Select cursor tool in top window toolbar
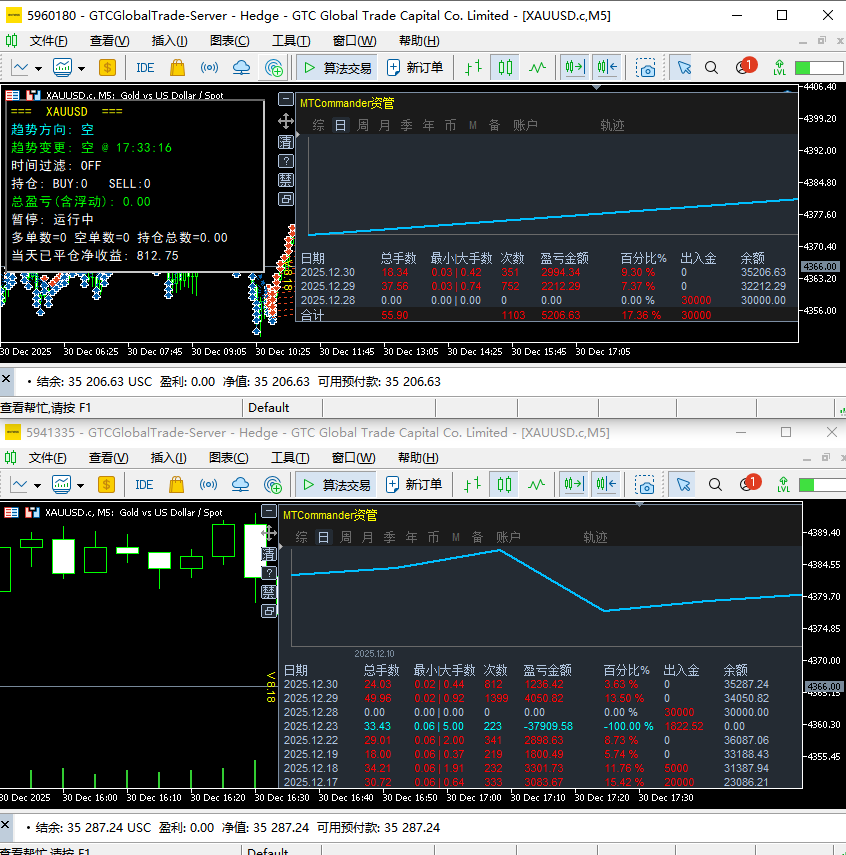The height and width of the screenshot is (855, 846). coord(683,68)
